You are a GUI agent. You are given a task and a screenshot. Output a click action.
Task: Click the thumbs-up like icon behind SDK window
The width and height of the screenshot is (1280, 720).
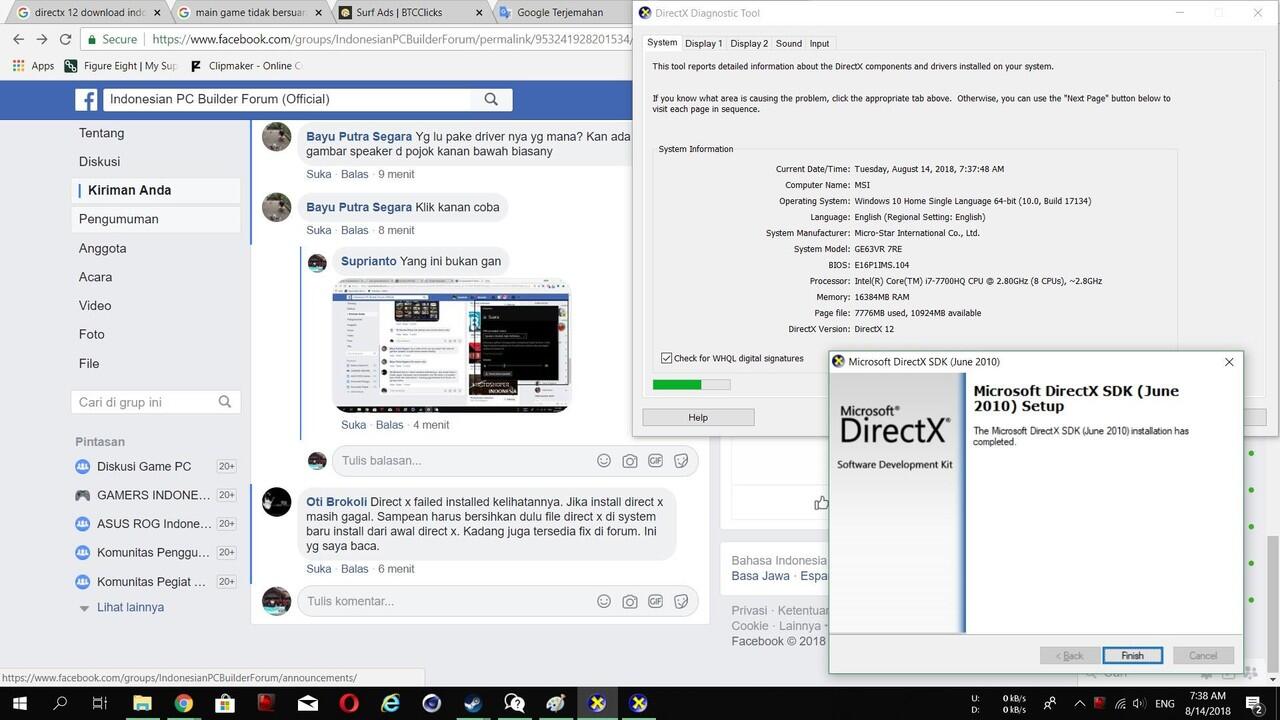821,503
